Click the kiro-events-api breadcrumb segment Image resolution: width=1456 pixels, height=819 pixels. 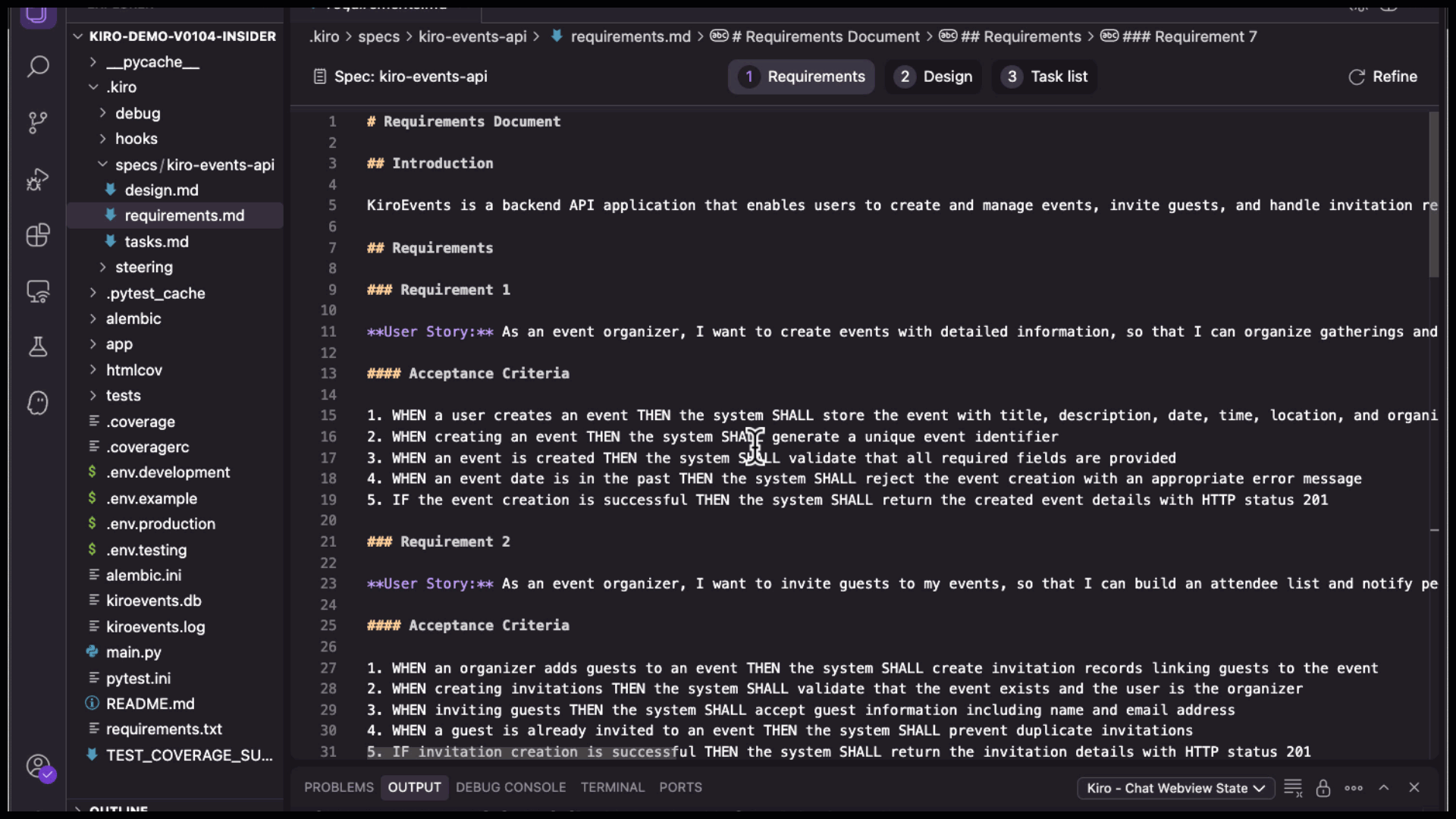[x=472, y=36]
